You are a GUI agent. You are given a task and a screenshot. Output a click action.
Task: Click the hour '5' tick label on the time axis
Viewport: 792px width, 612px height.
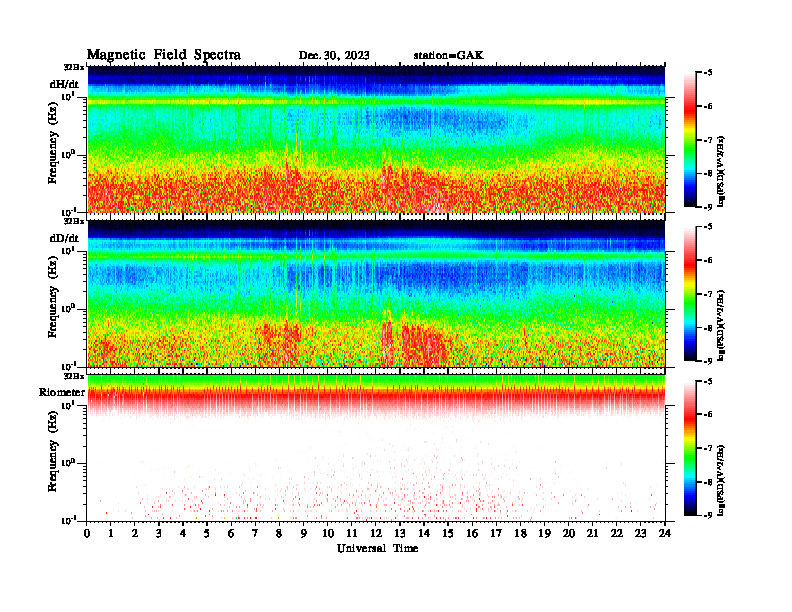(207, 534)
